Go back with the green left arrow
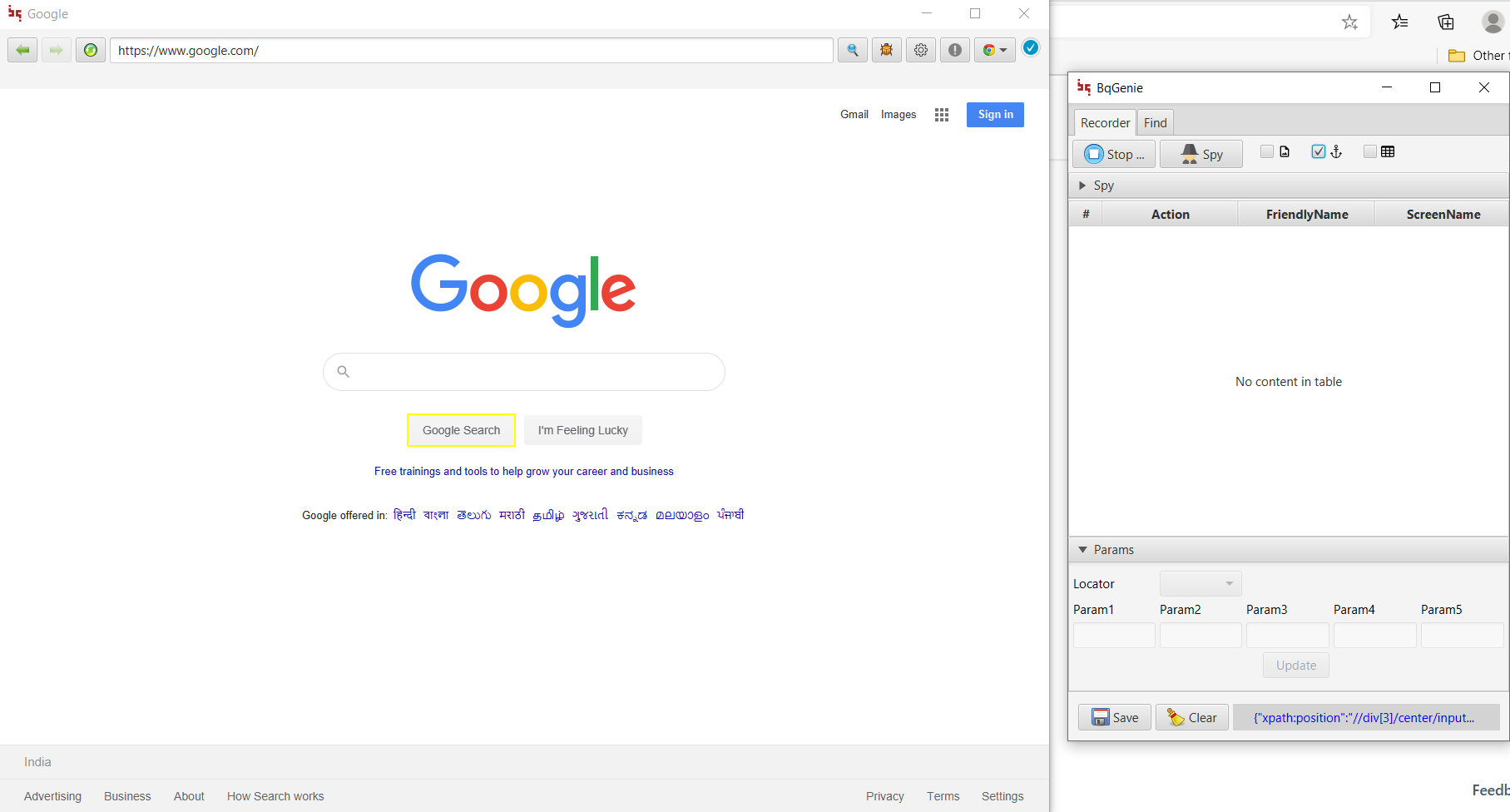1510x812 pixels. click(22, 50)
